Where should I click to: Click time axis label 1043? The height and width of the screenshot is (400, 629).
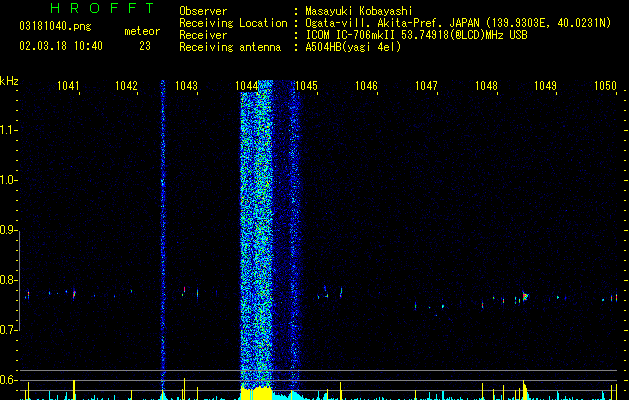pyautogui.click(x=187, y=86)
